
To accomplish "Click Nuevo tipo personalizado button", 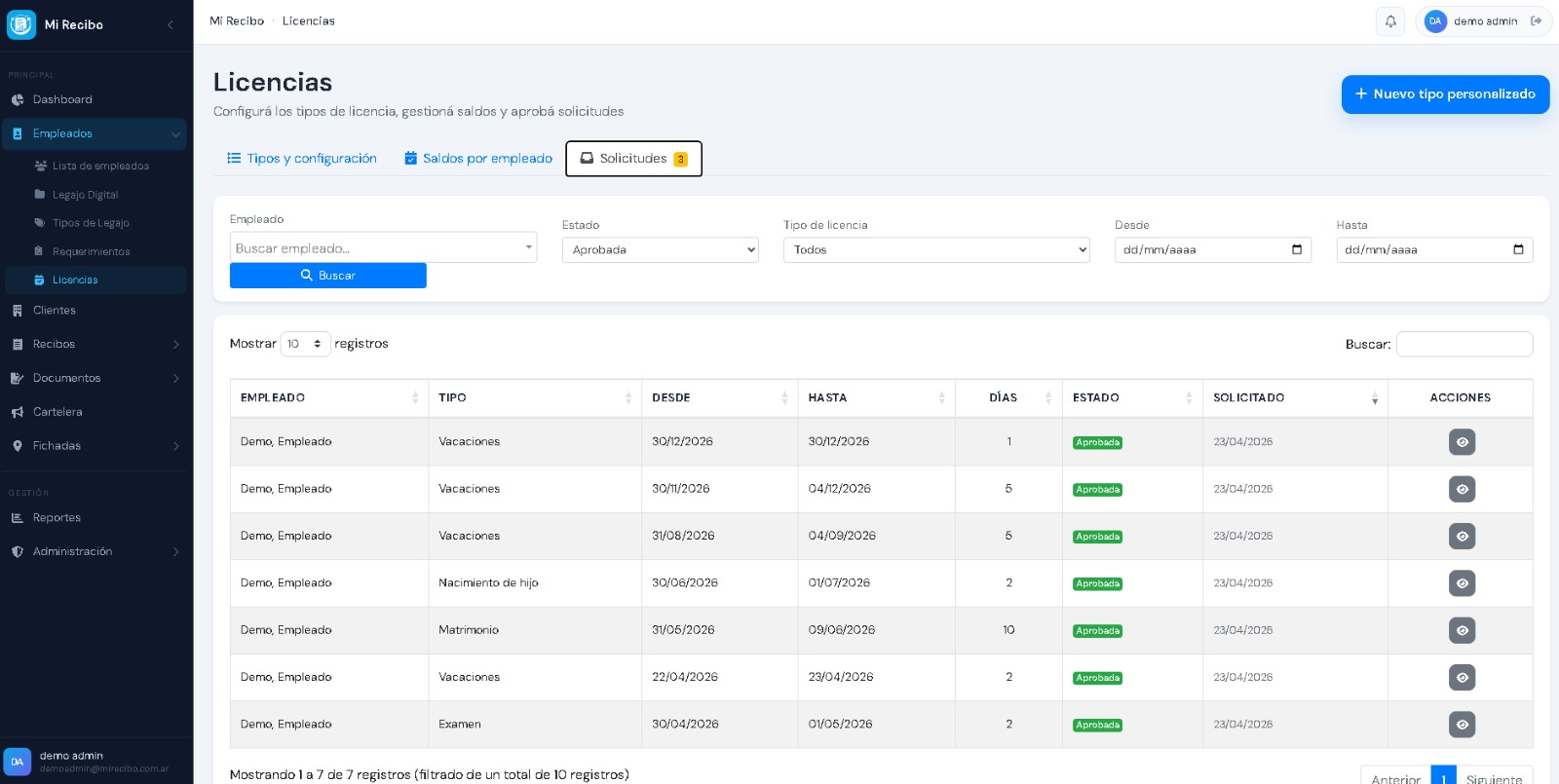I will (x=1444, y=94).
